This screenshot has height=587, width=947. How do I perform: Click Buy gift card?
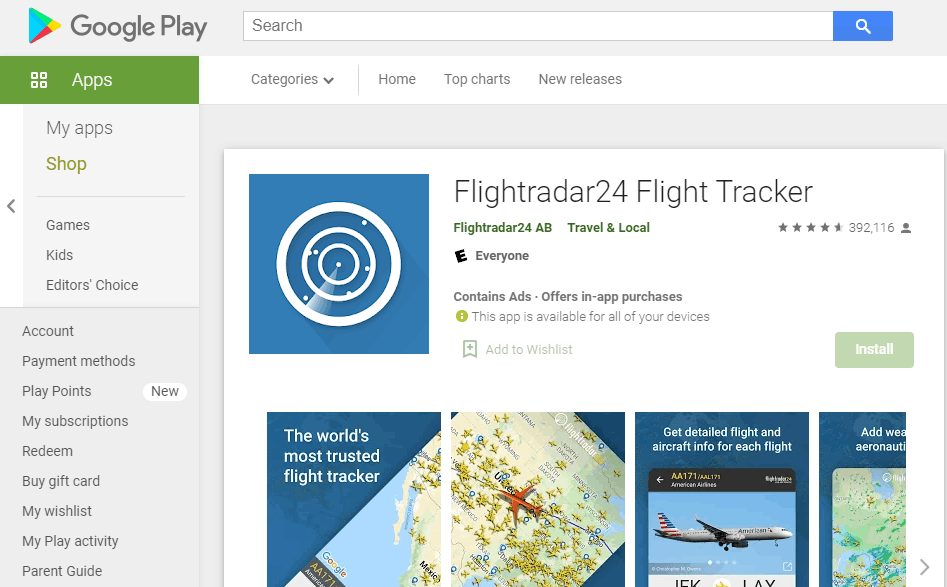pos(61,481)
